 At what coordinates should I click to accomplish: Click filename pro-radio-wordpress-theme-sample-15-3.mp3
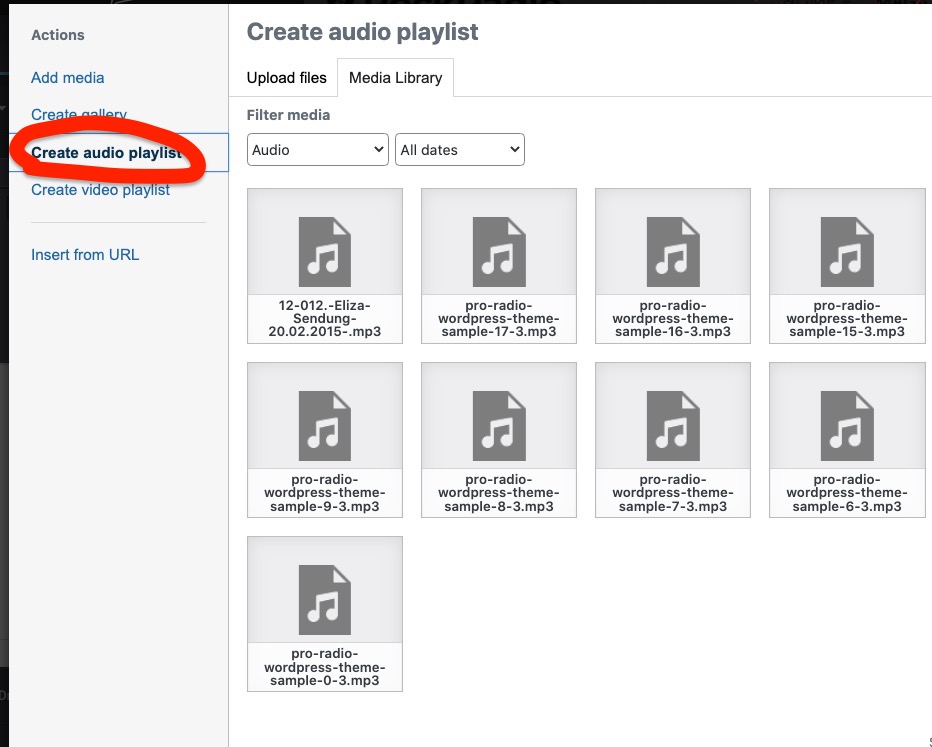847,319
